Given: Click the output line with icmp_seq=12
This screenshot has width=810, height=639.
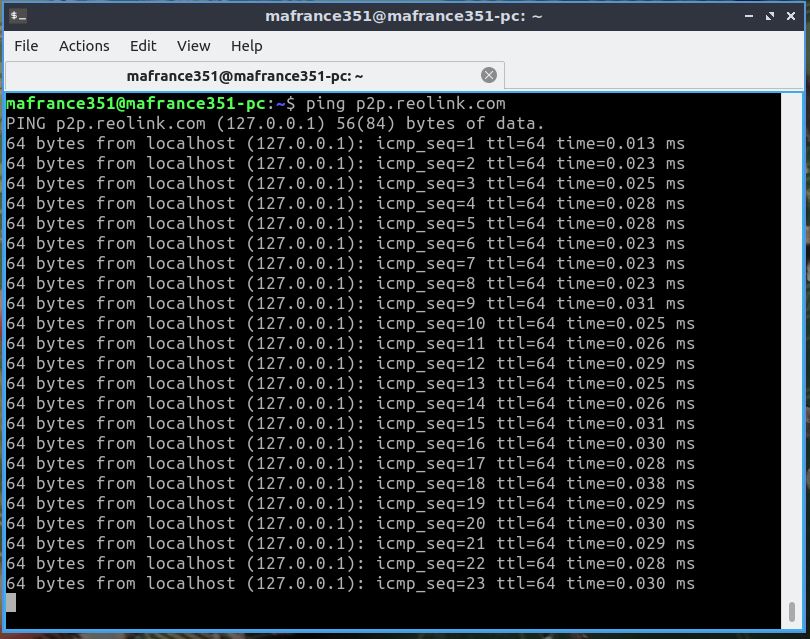Looking at the screenshot, I should click(350, 364).
